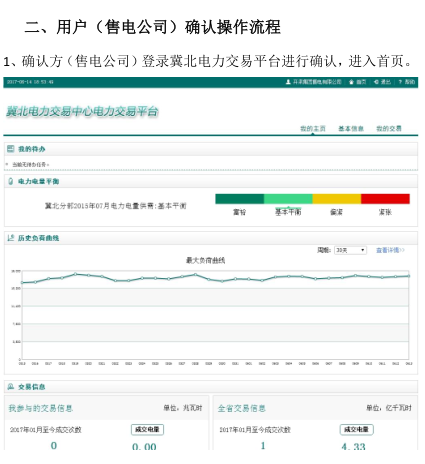This screenshot has height=464, width=425.
Task: Open the 基本信息 tab
Action: coord(351,129)
